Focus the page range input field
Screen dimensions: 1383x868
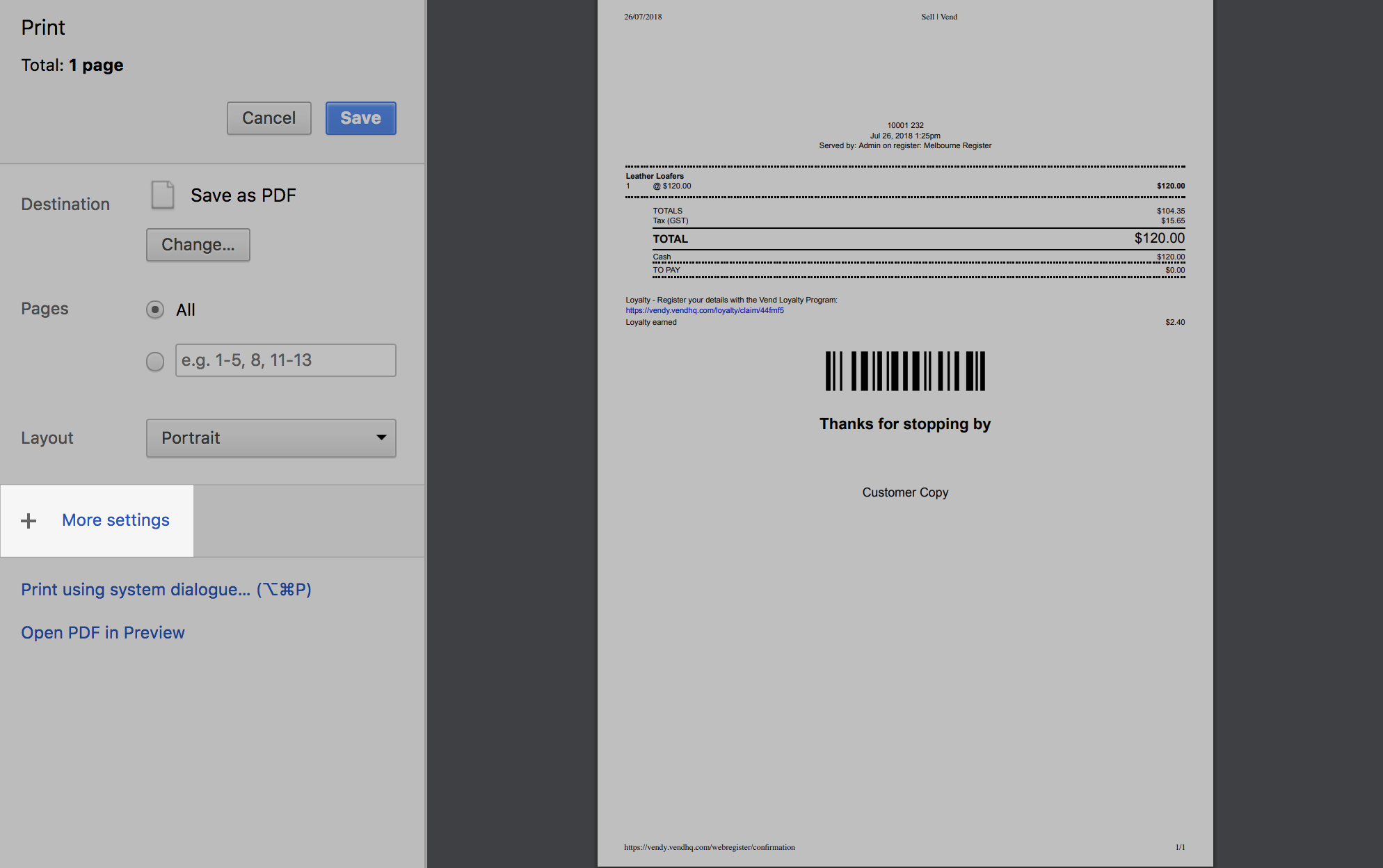tap(285, 360)
